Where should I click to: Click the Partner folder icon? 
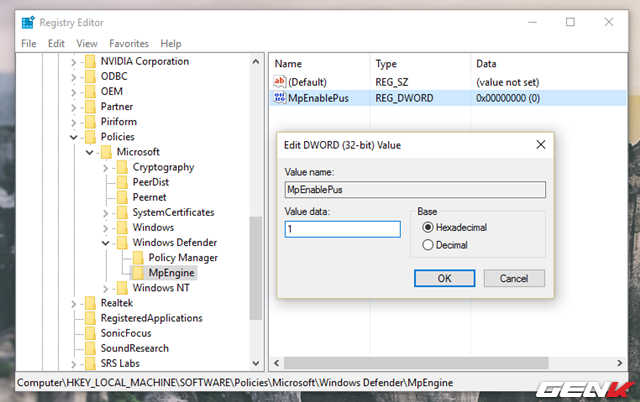coord(90,107)
